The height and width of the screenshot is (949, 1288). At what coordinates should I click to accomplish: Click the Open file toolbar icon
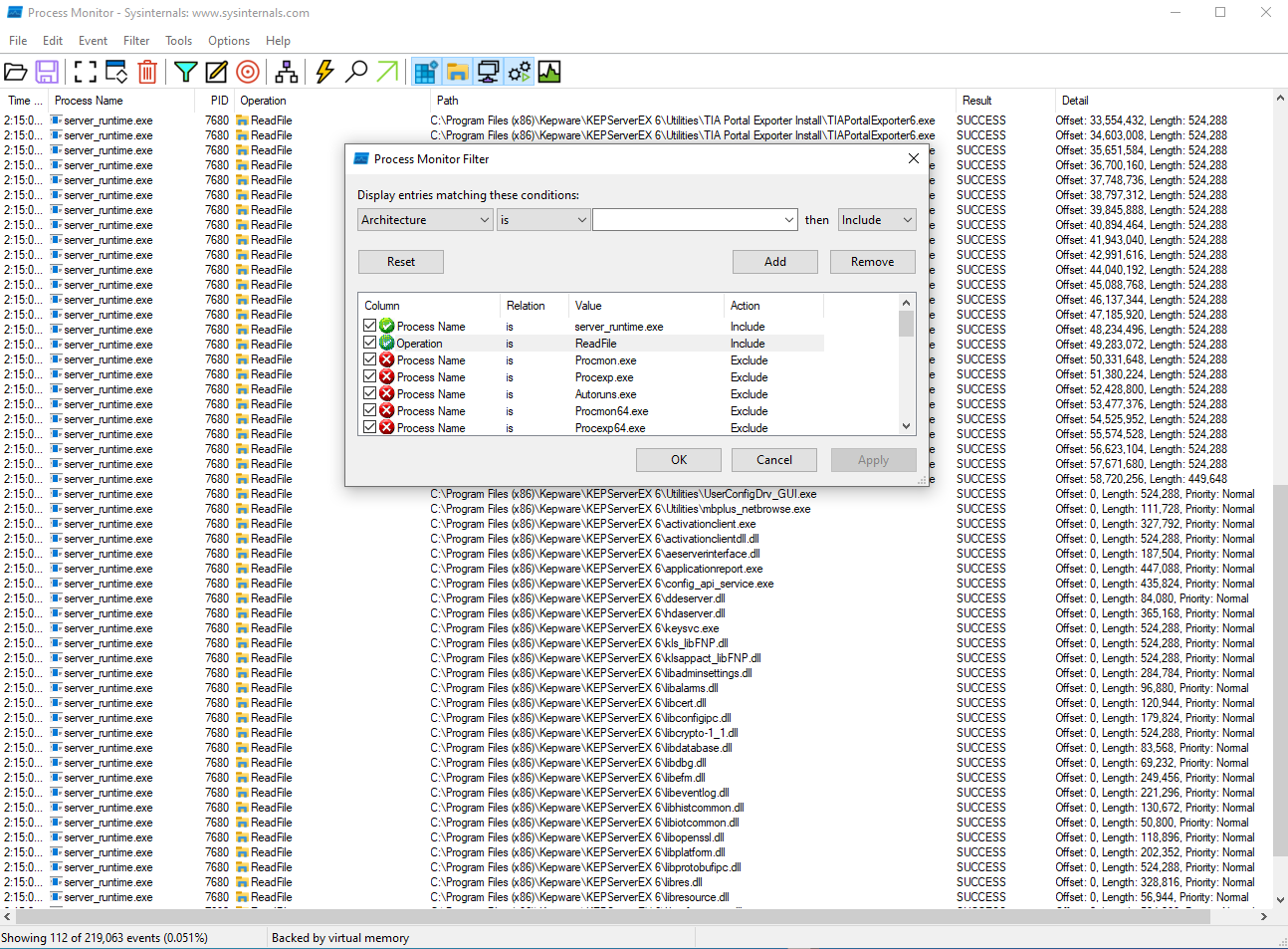tap(16, 72)
